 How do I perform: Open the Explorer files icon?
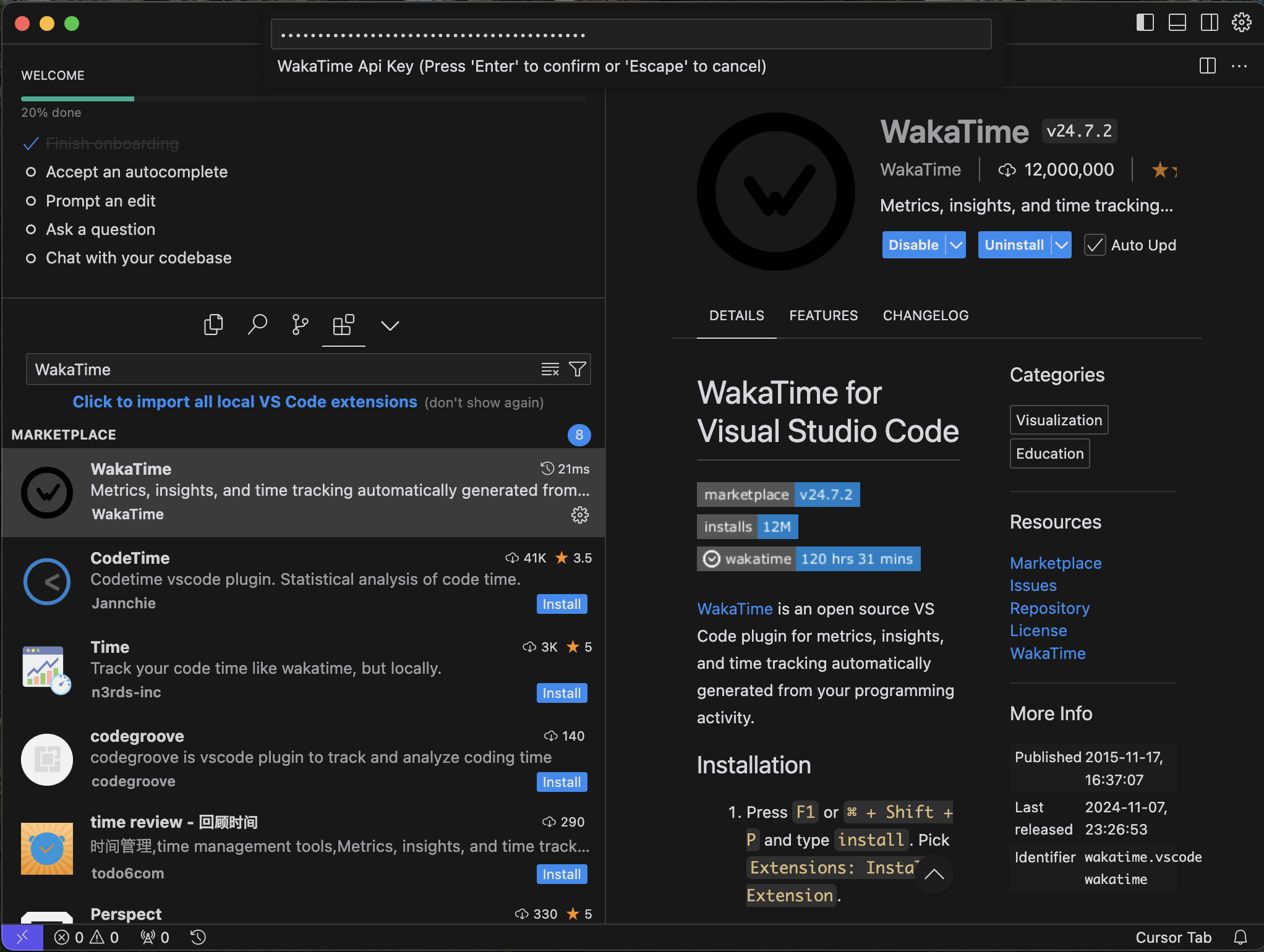coord(213,325)
